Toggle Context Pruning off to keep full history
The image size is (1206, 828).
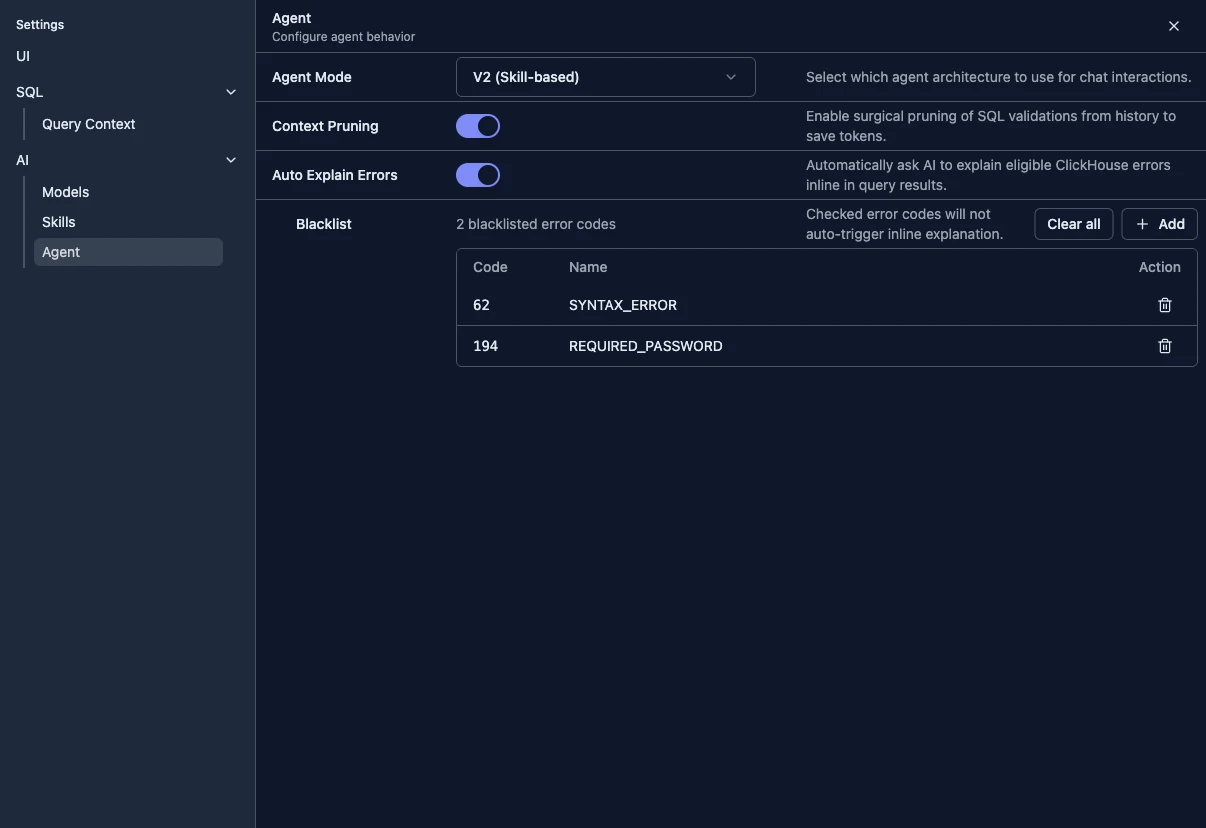click(478, 124)
